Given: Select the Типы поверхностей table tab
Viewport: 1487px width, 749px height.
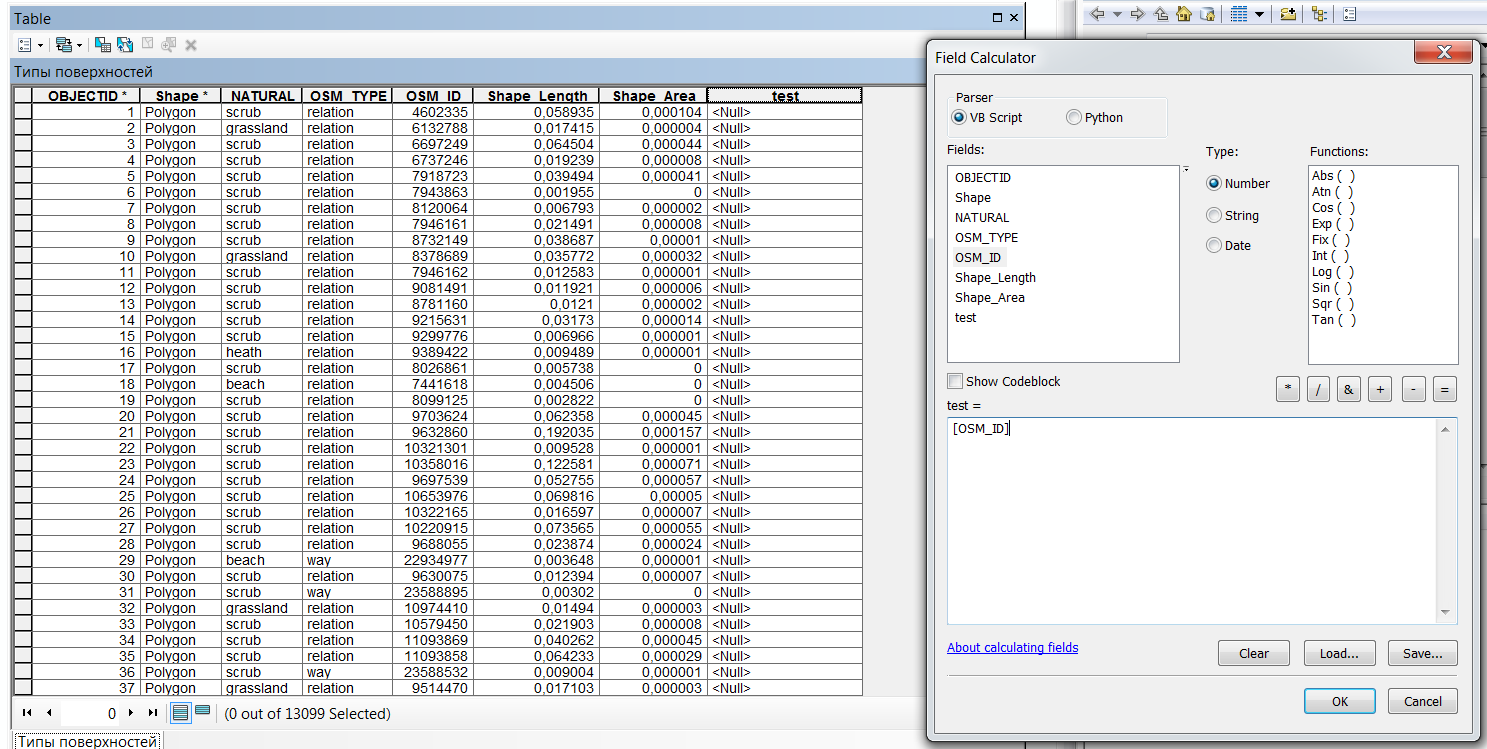Looking at the screenshot, I should point(88,741).
